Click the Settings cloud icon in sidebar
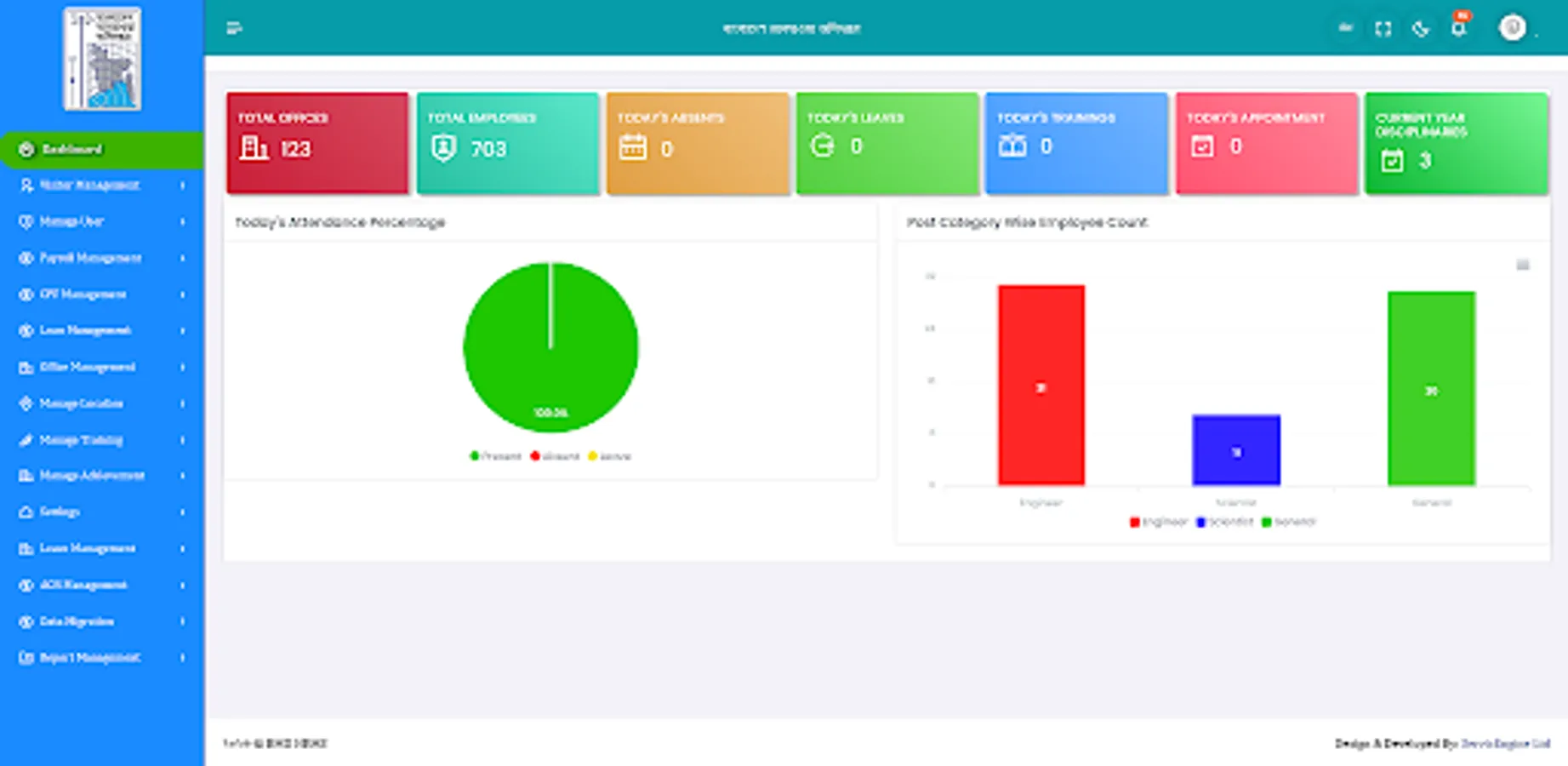 [26, 512]
